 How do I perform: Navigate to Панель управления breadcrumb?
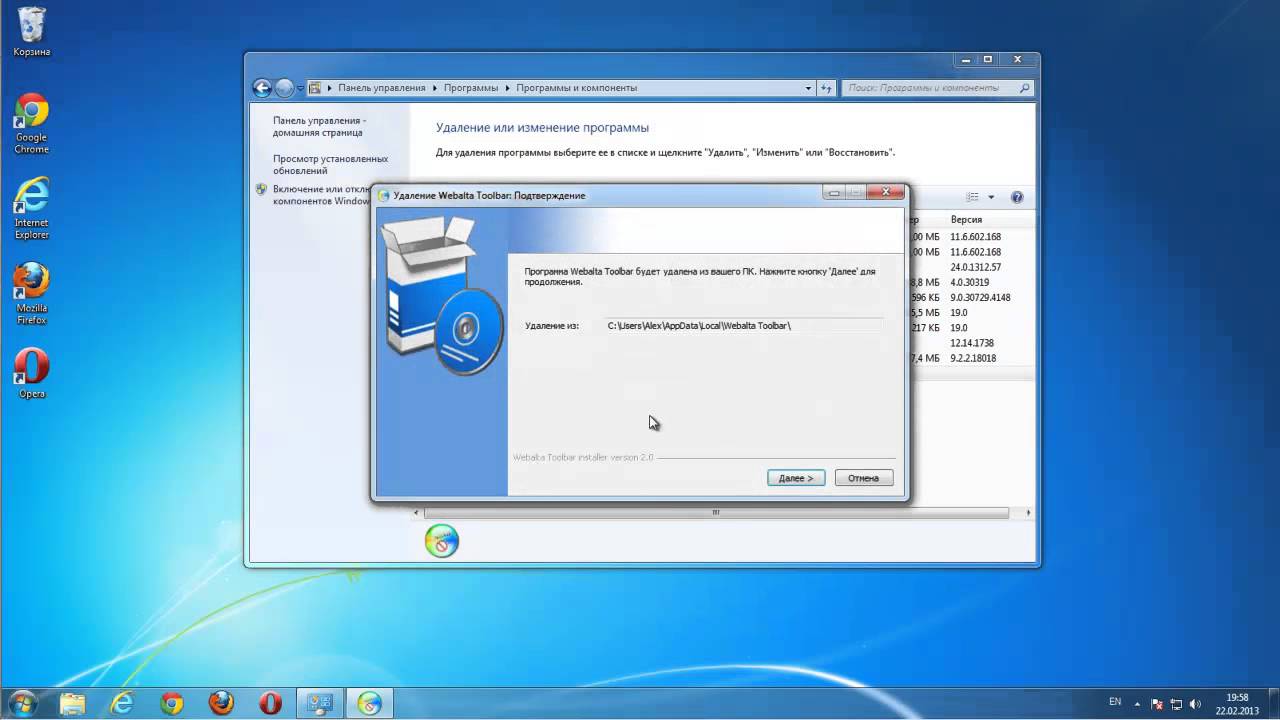[x=381, y=88]
